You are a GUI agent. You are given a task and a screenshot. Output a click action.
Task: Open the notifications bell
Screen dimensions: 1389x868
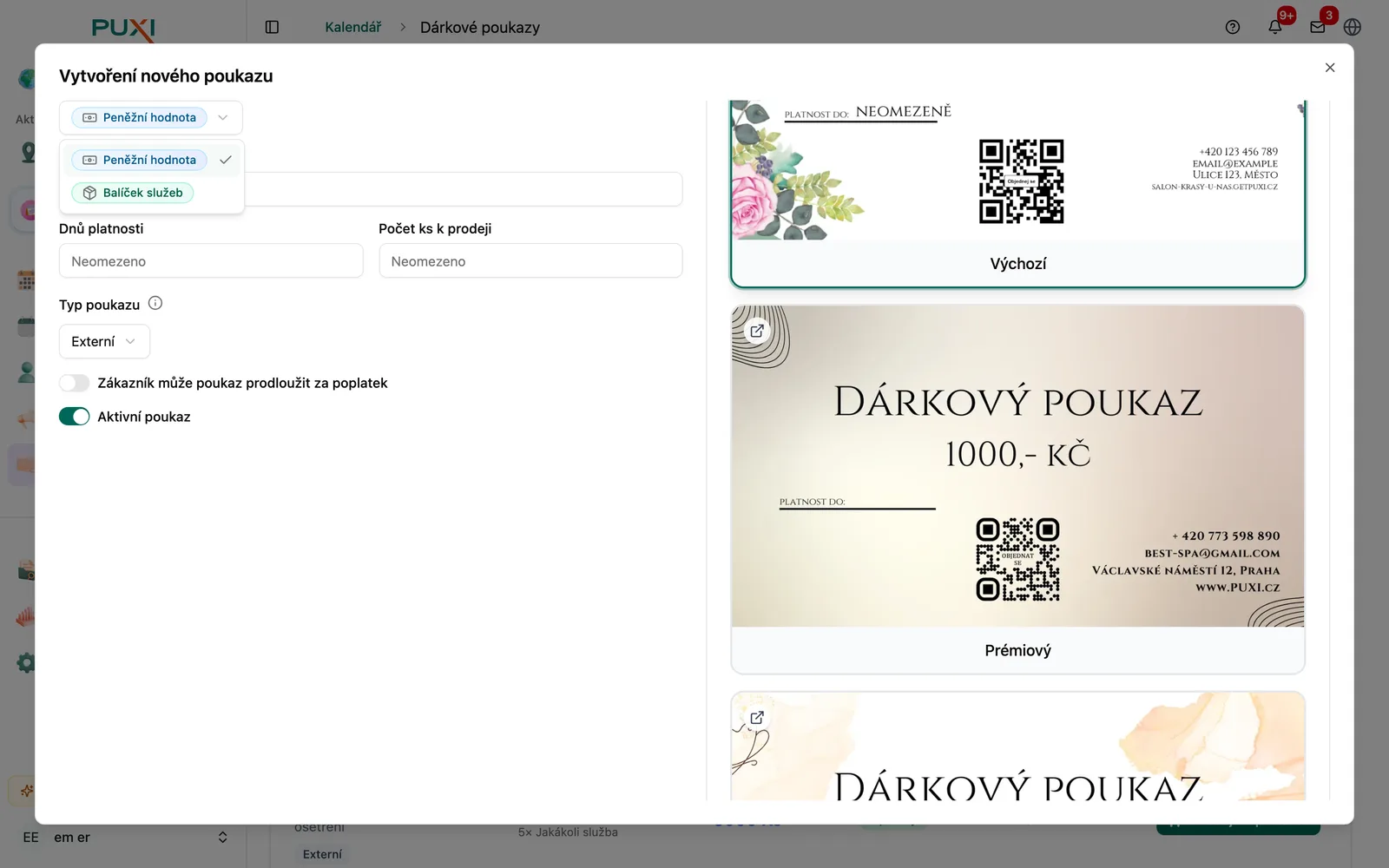(1275, 27)
